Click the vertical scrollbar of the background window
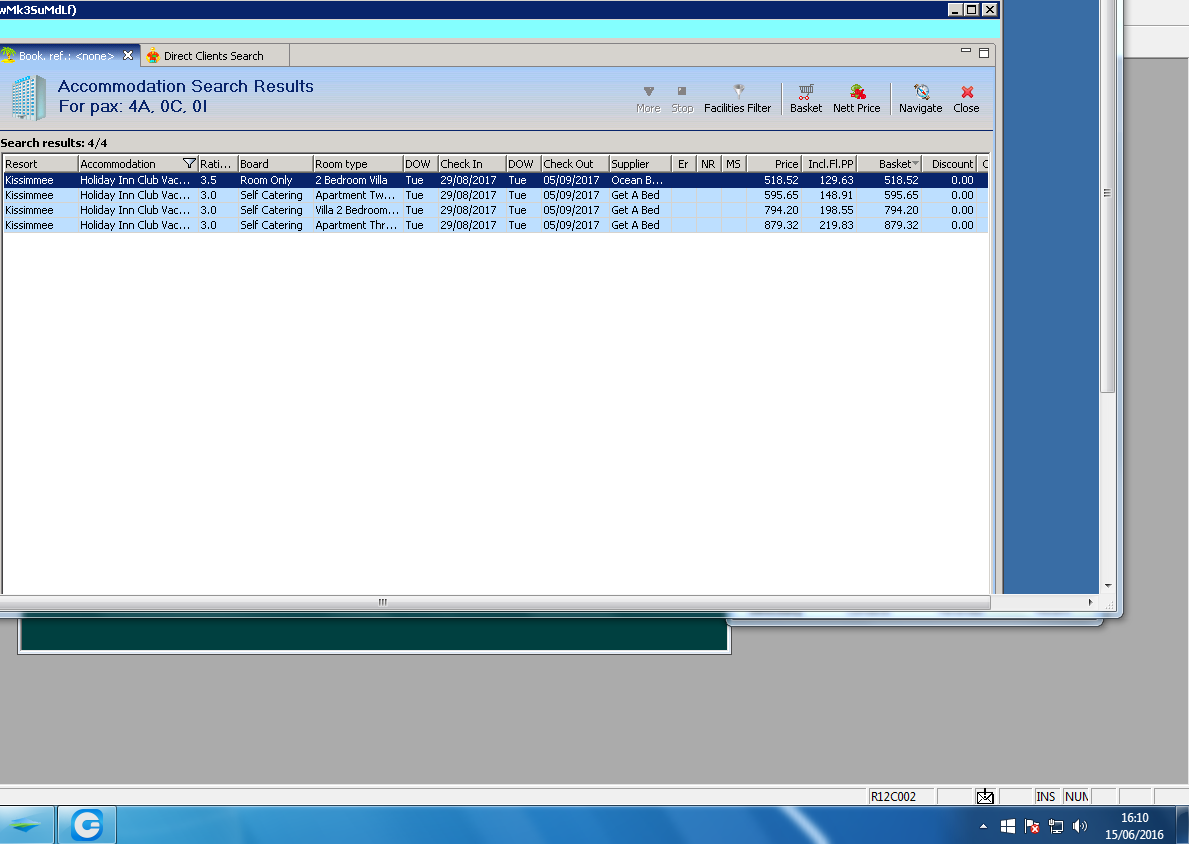1189x844 pixels. tap(1107, 196)
